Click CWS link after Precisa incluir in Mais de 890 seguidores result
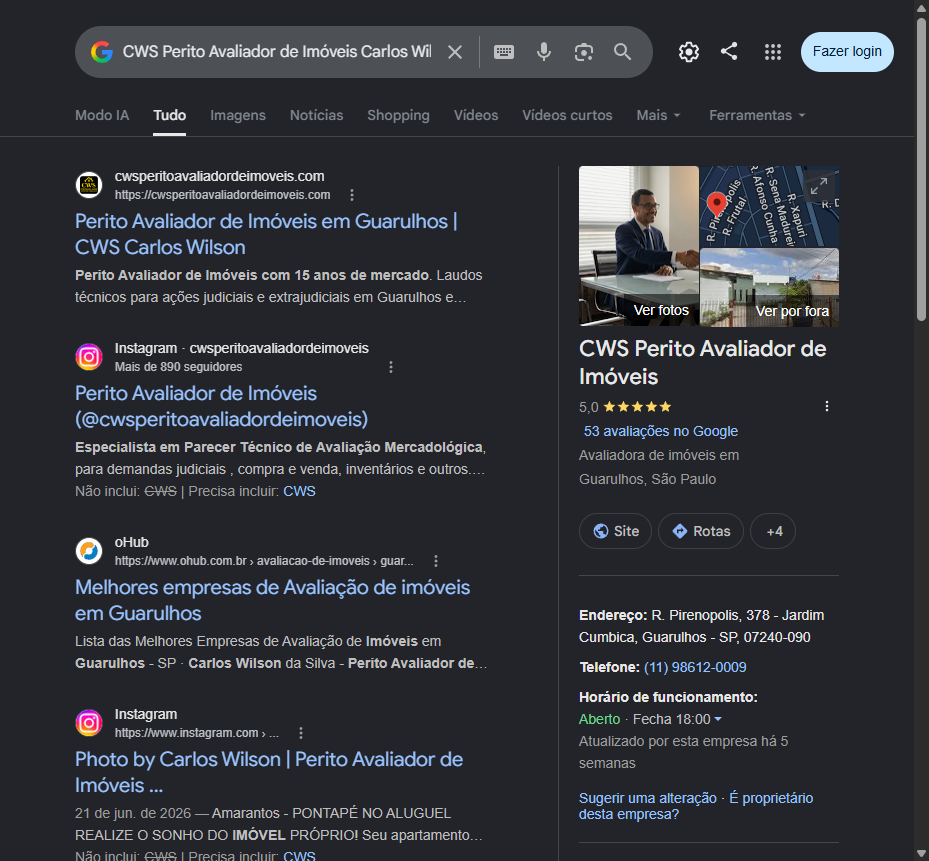The height and width of the screenshot is (861, 929). 299,491
